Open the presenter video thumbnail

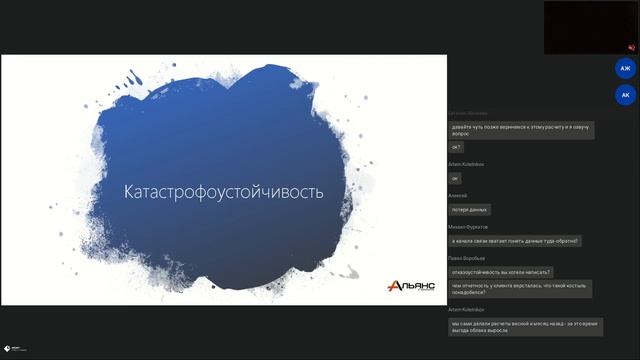pos(591,27)
